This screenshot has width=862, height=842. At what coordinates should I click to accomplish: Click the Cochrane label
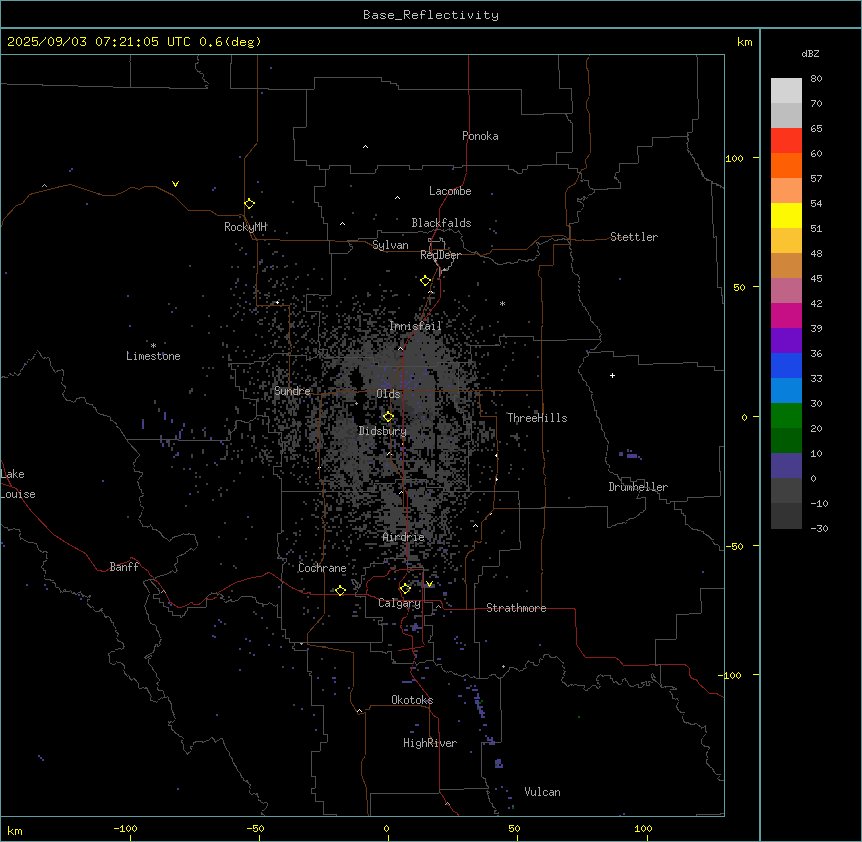tap(322, 568)
